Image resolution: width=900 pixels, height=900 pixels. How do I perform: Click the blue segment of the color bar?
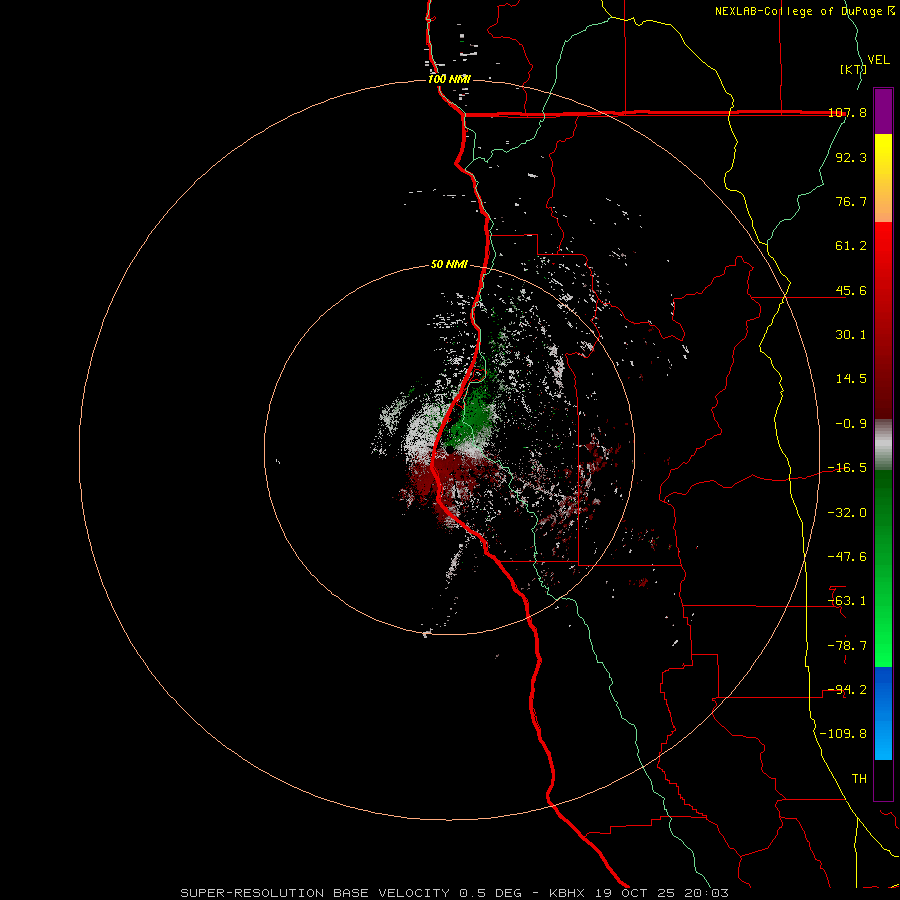point(883,713)
